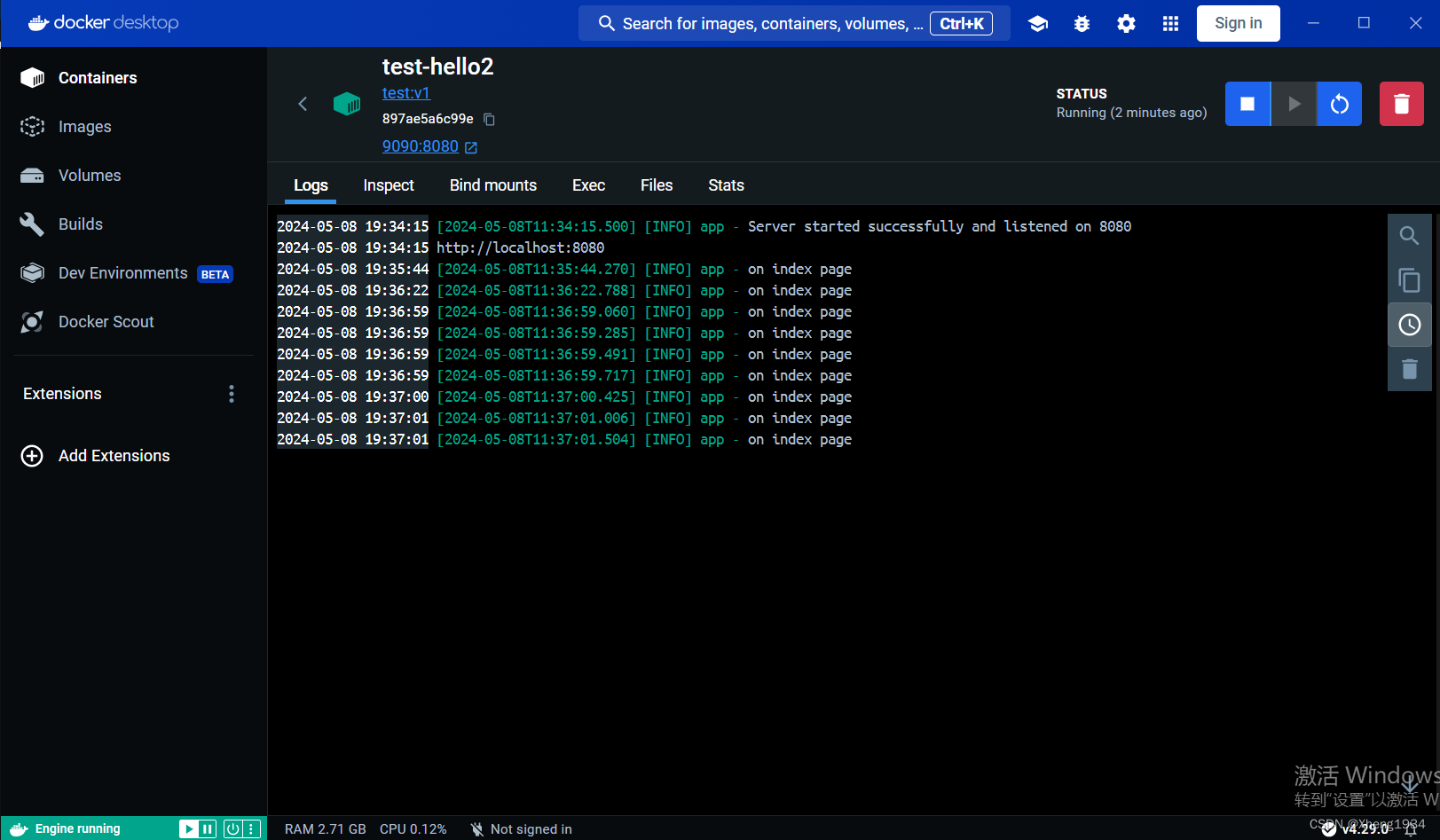
Task: Open the Volumes panel
Action: click(x=89, y=175)
